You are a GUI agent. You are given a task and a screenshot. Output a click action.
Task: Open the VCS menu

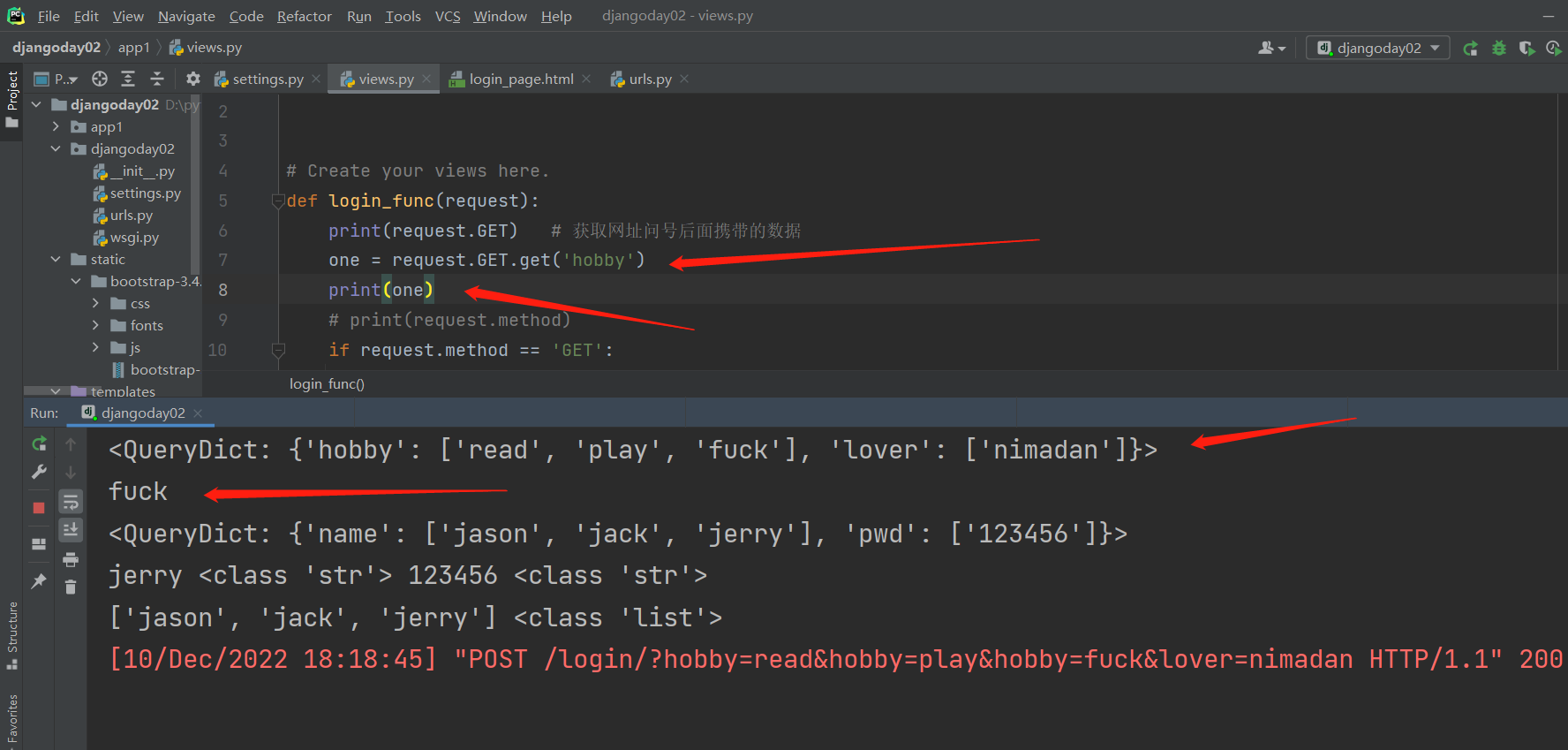click(x=448, y=16)
